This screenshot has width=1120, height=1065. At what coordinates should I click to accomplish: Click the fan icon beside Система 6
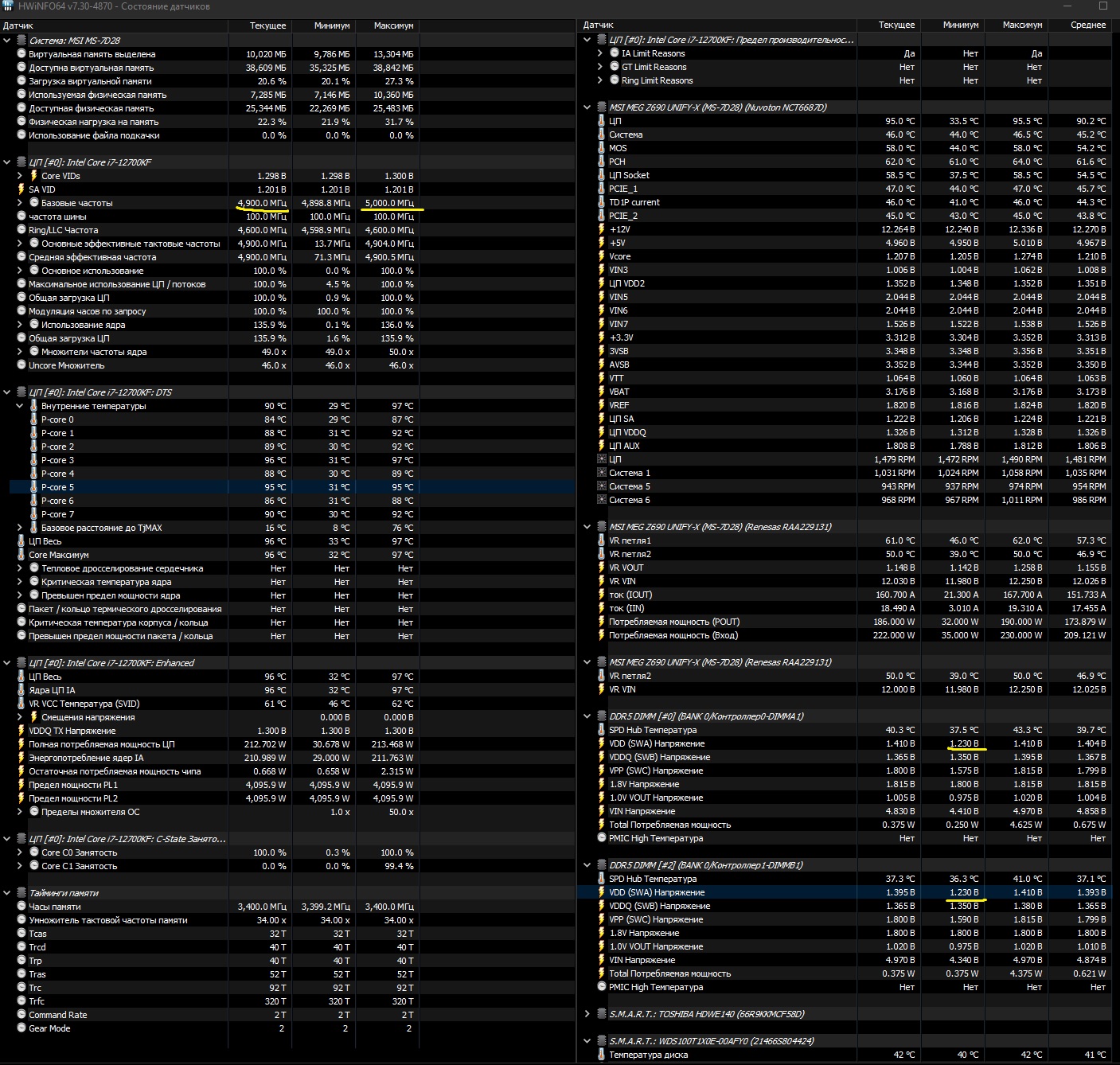tap(601, 500)
